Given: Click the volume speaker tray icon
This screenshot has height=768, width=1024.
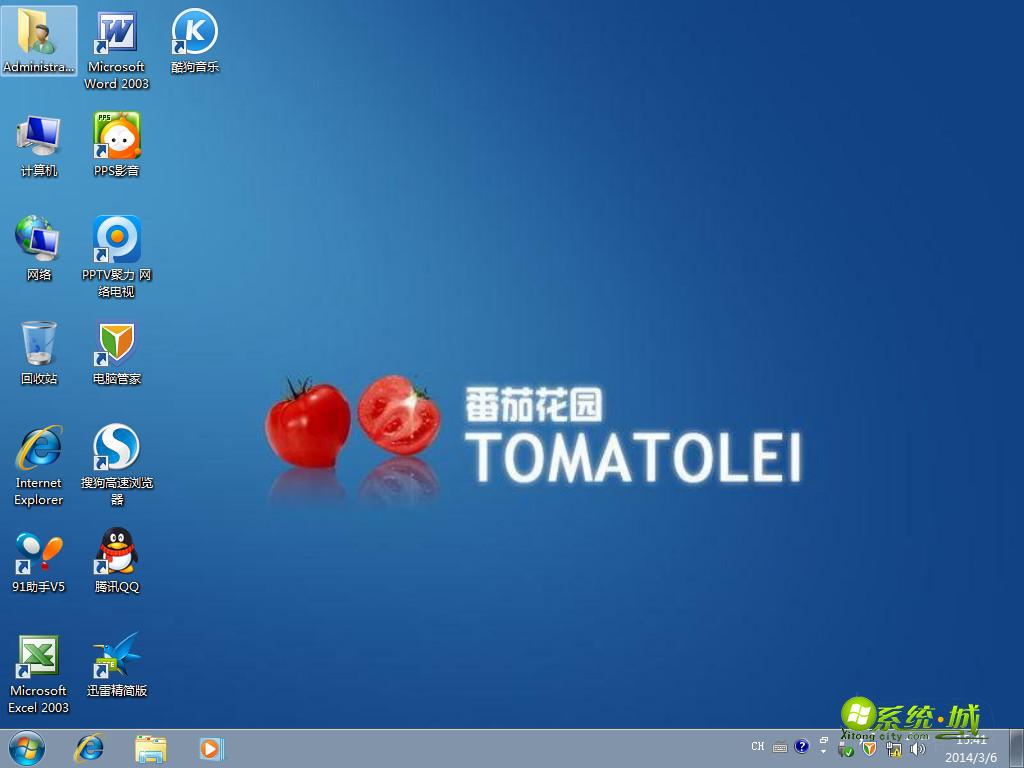Looking at the screenshot, I should (917, 748).
